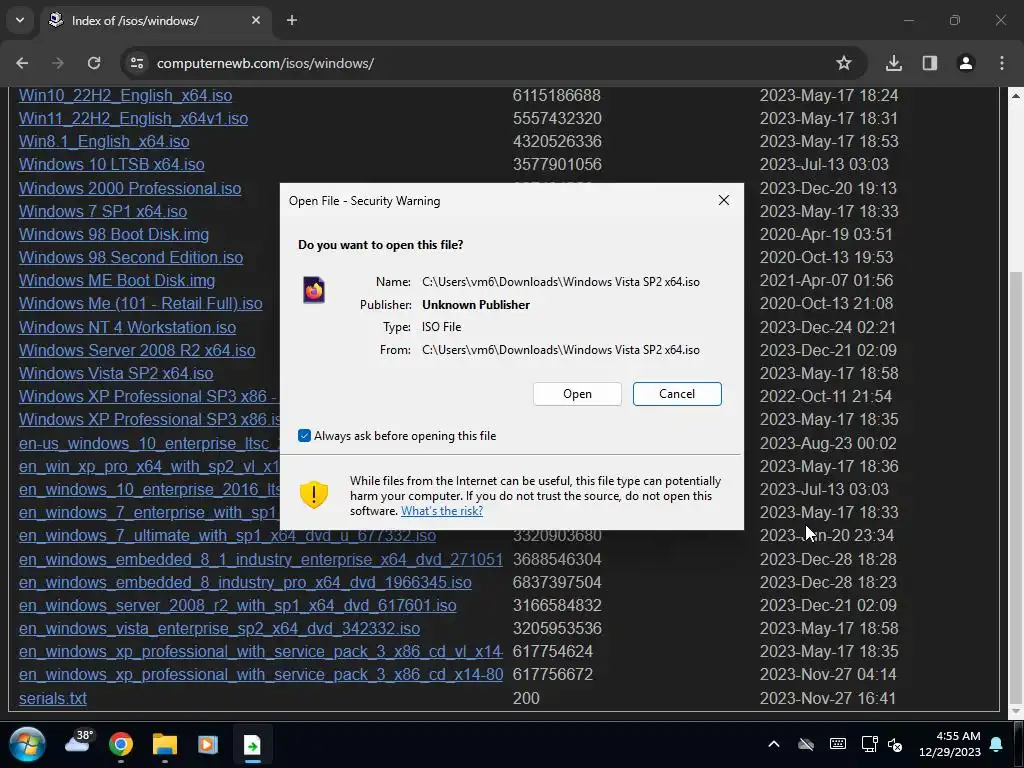Click page scrollbar up arrow
Screen dimensions: 1024x768
1016,95
